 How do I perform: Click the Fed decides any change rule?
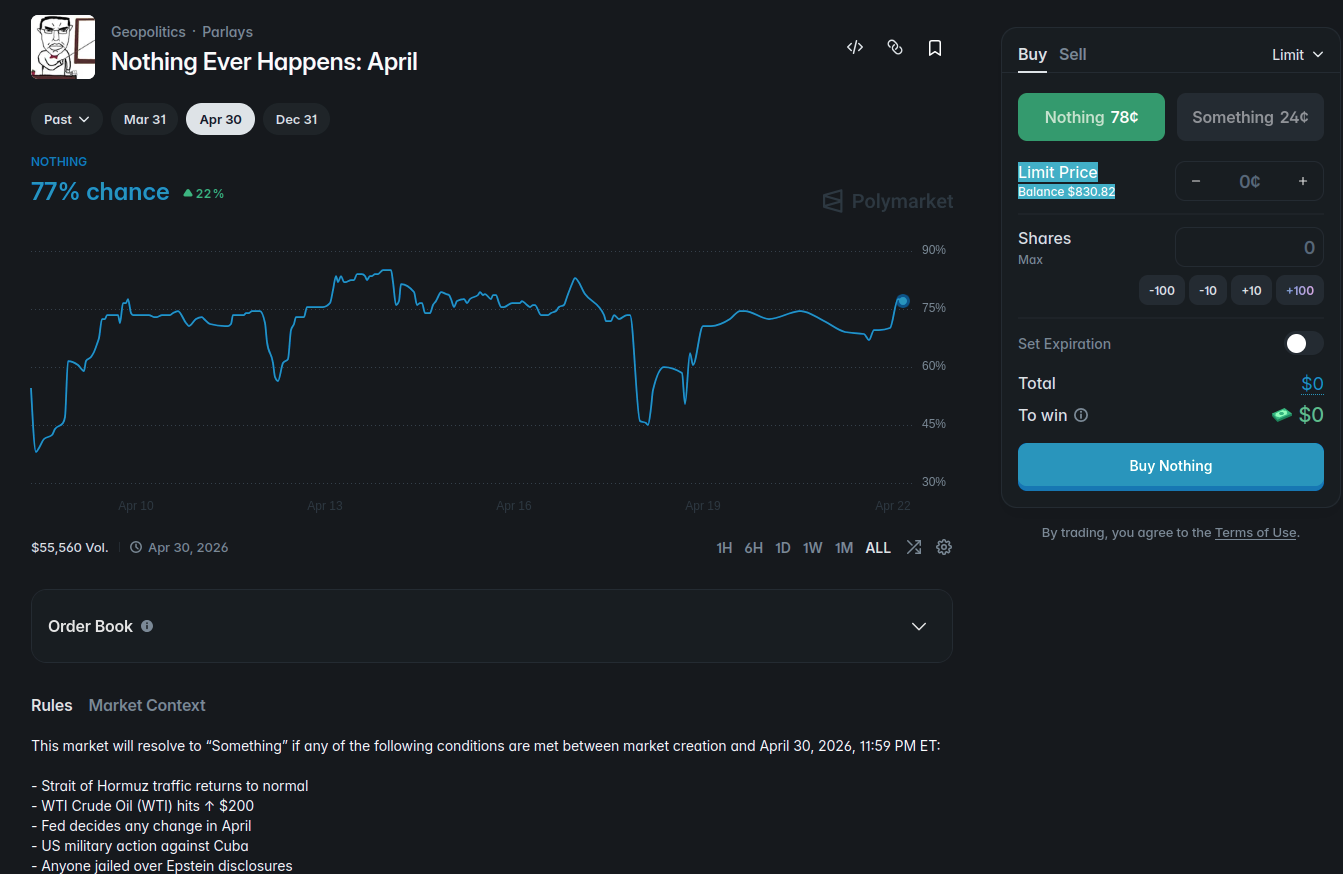pyautogui.click(x=141, y=826)
